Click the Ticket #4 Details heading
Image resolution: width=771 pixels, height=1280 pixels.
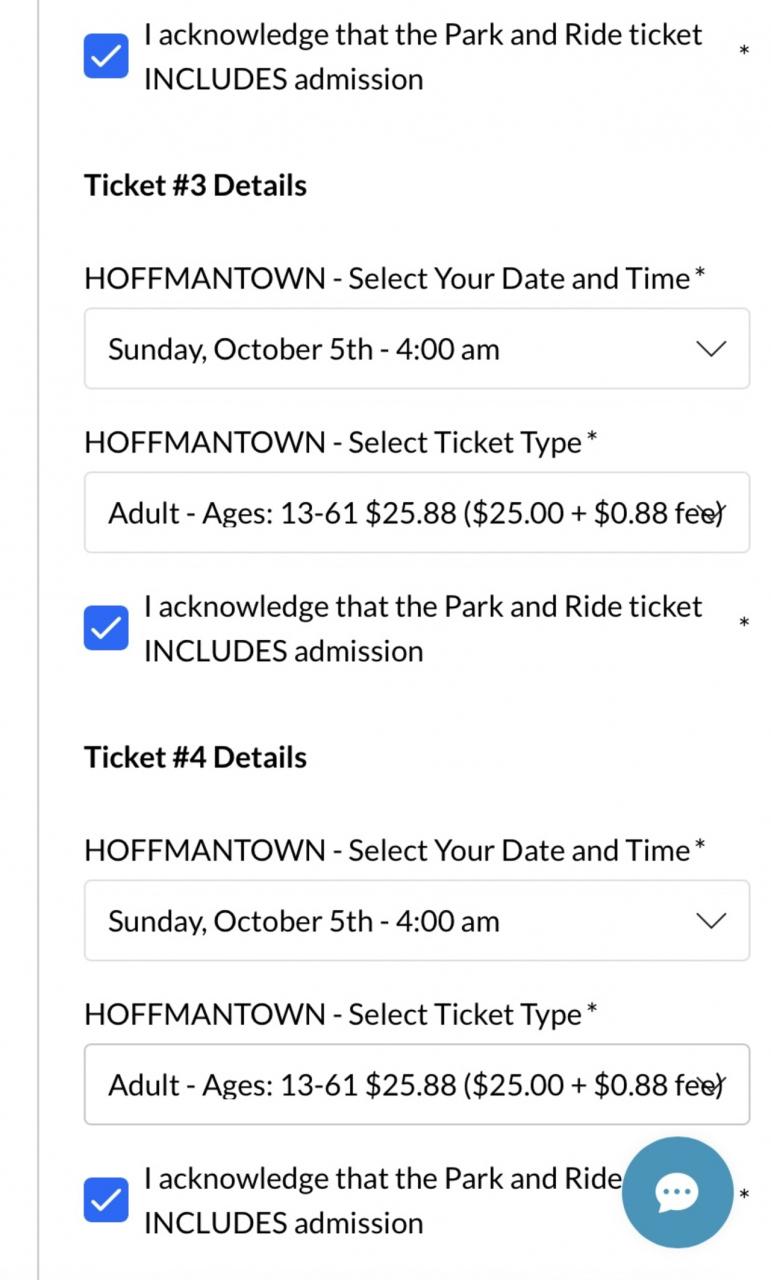[195, 757]
